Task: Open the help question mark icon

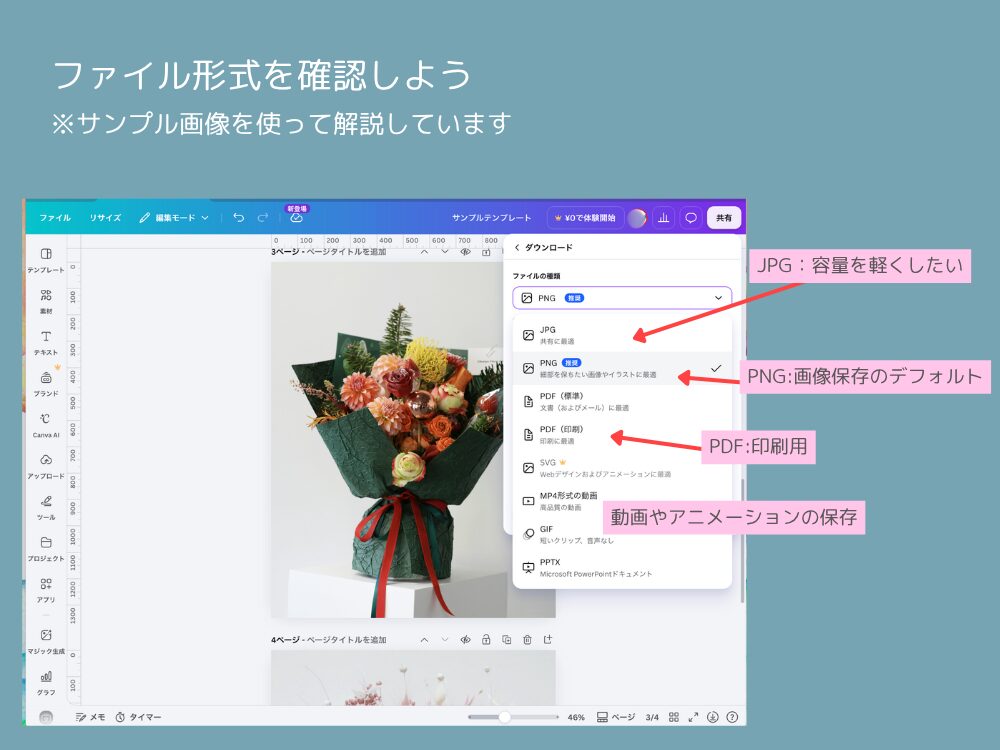Action: point(732,717)
